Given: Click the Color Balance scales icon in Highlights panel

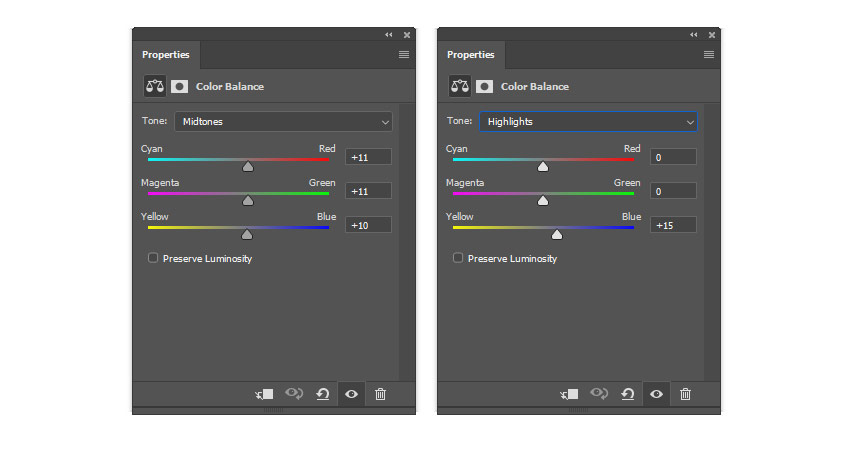Looking at the screenshot, I should click(x=460, y=86).
